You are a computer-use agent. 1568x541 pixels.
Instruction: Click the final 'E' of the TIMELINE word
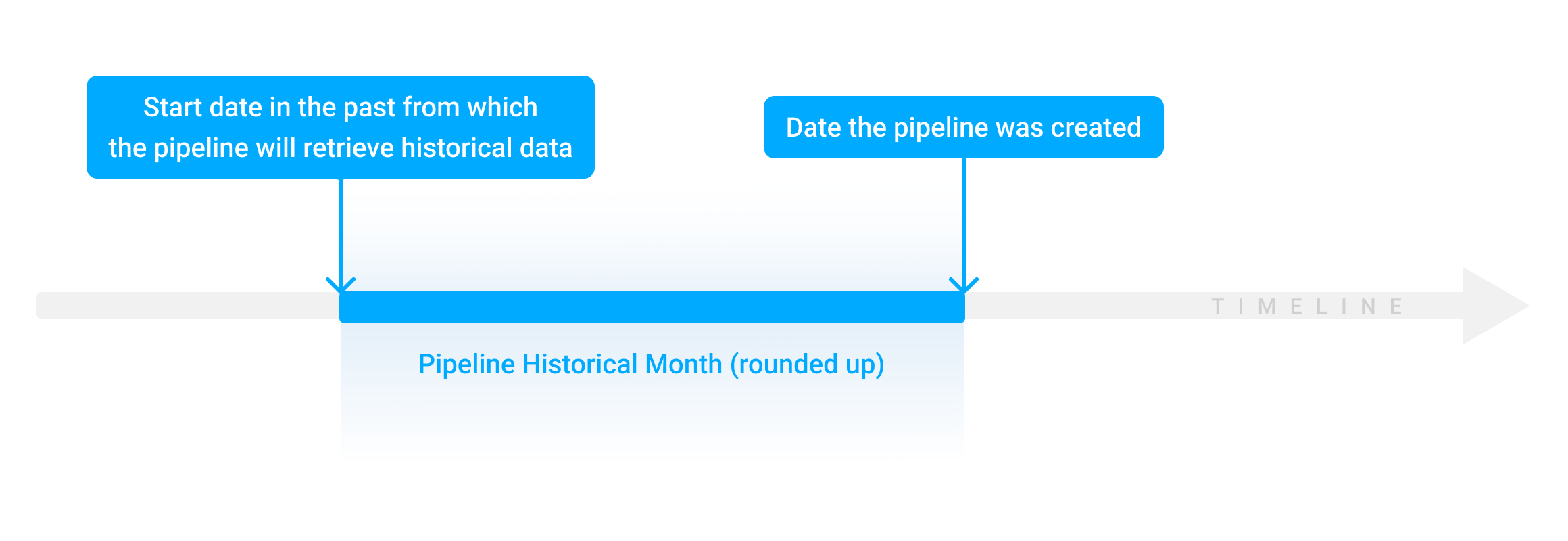[x=1397, y=306]
